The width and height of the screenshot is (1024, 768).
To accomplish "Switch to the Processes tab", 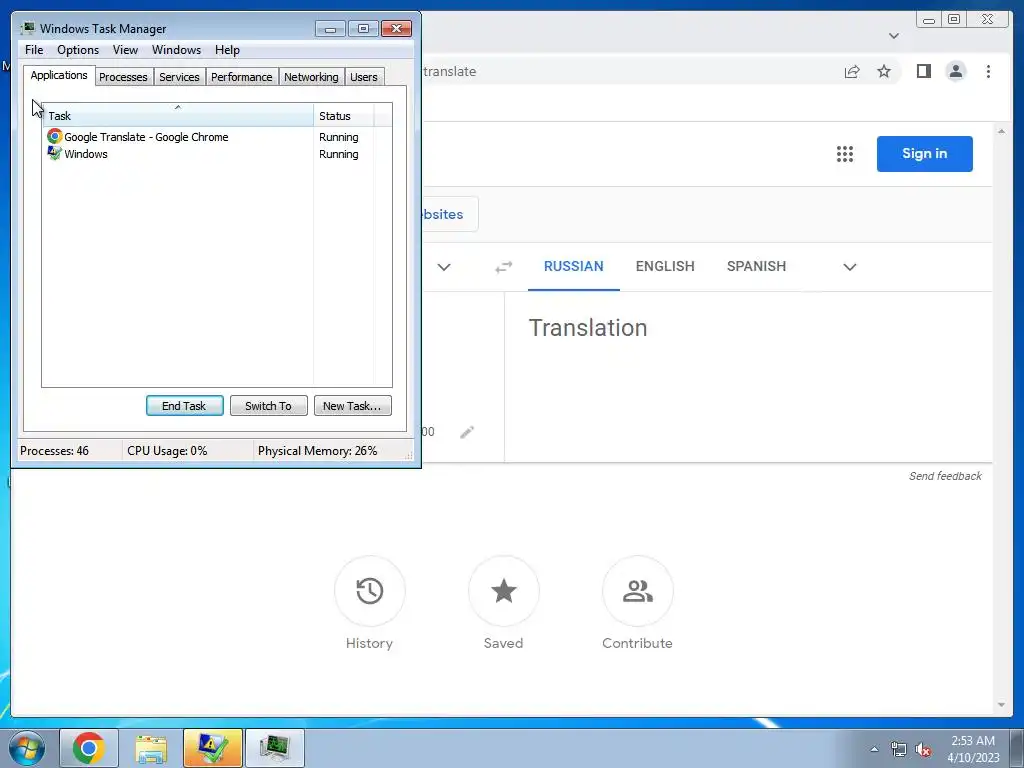I will (x=123, y=77).
